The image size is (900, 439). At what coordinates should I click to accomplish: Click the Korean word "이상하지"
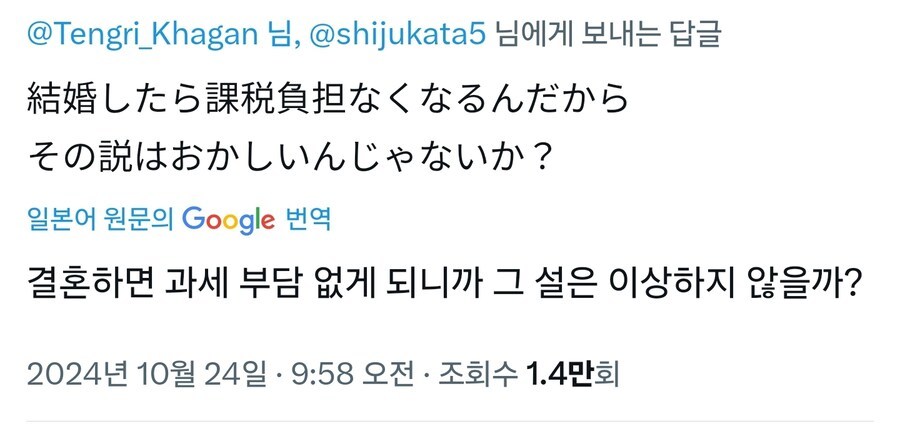pos(673,287)
